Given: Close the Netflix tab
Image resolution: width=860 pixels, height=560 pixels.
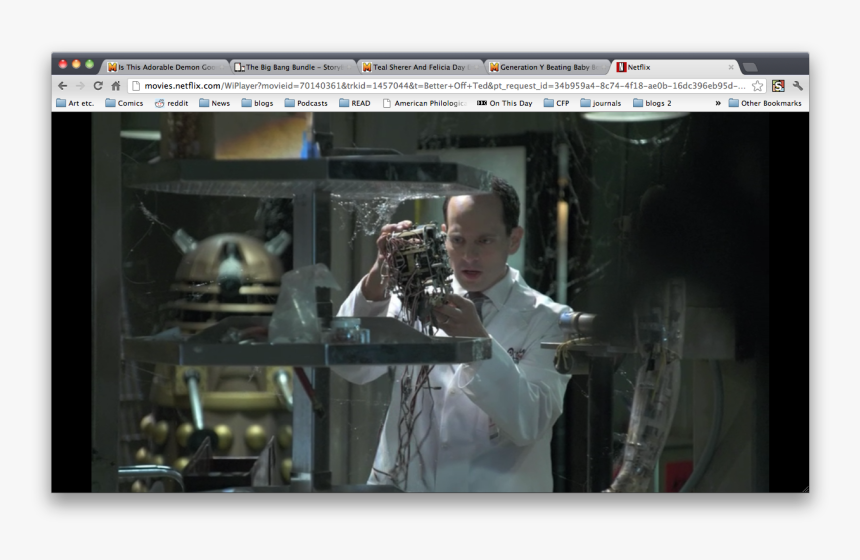Looking at the screenshot, I should [x=731, y=67].
